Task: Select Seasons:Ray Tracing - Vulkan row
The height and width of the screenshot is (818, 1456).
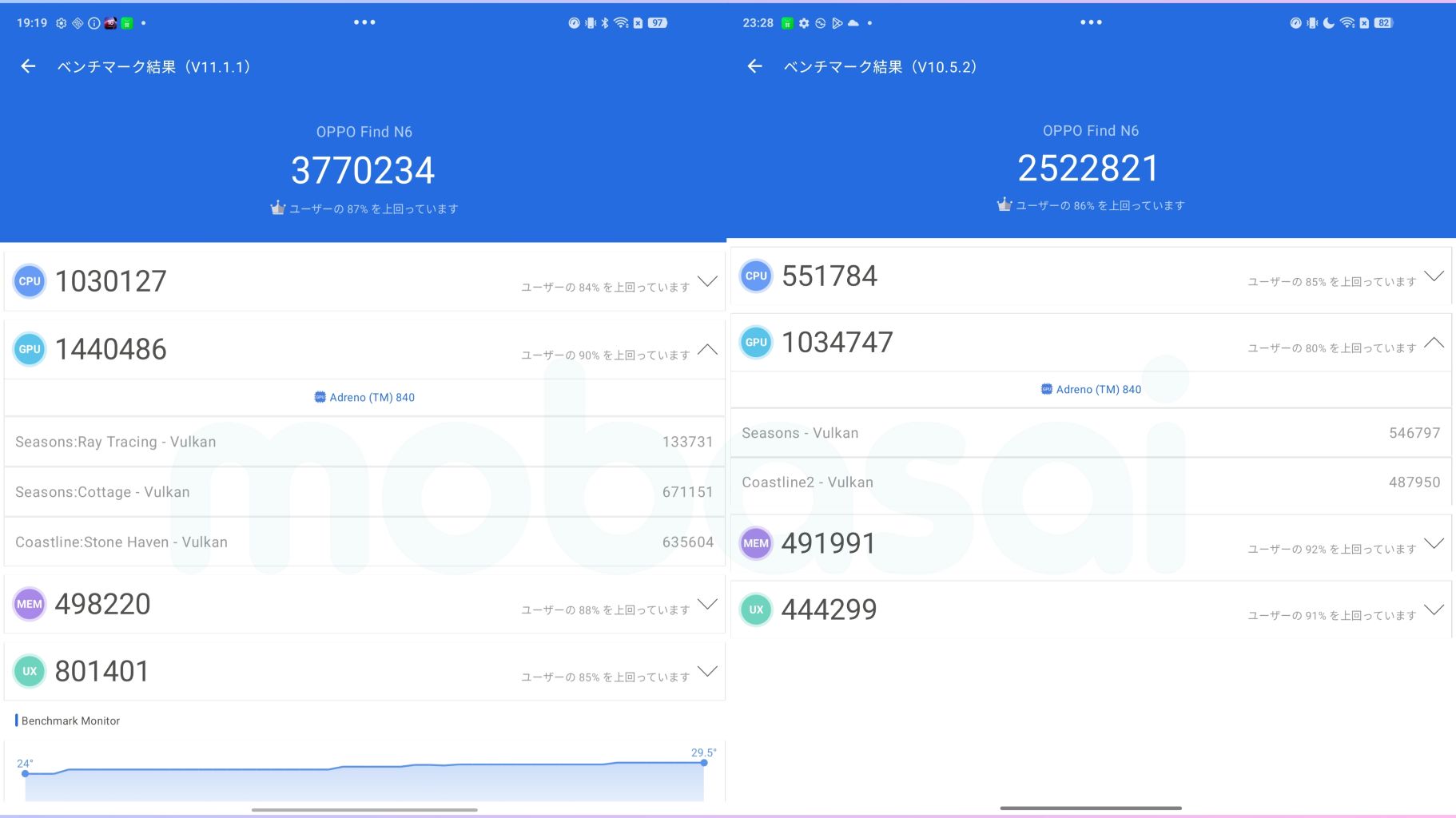Action: (x=364, y=442)
